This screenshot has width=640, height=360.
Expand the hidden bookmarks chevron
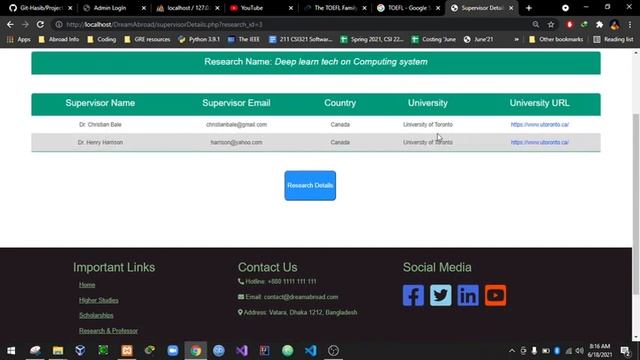[516, 39]
